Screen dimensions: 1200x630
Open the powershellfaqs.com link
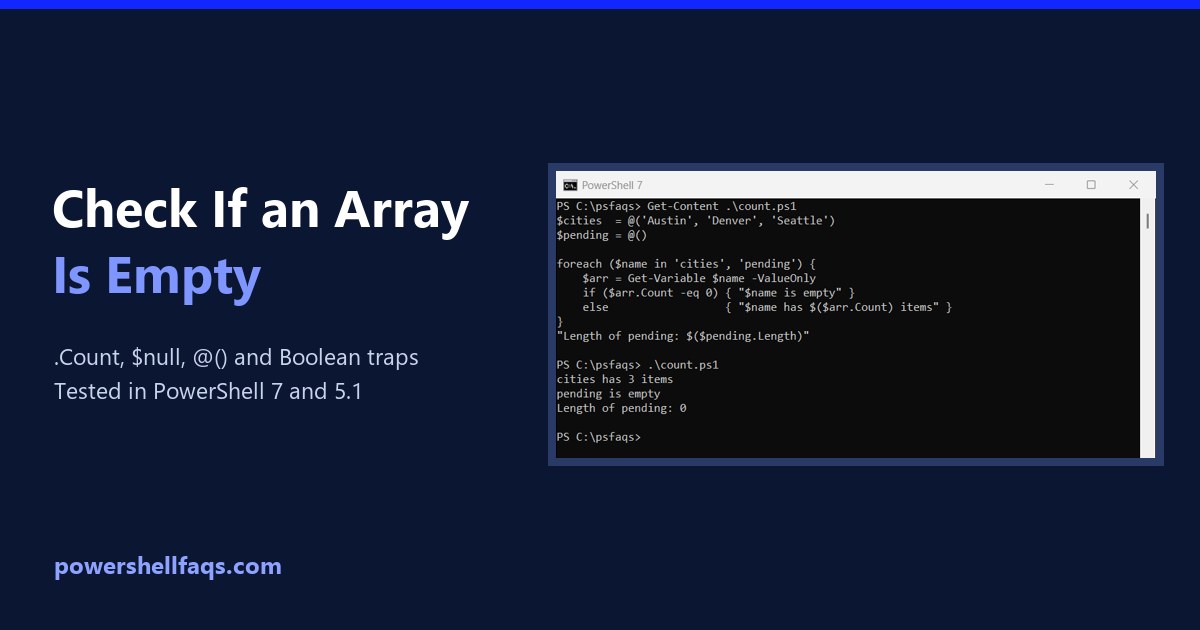(x=168, y=567)
